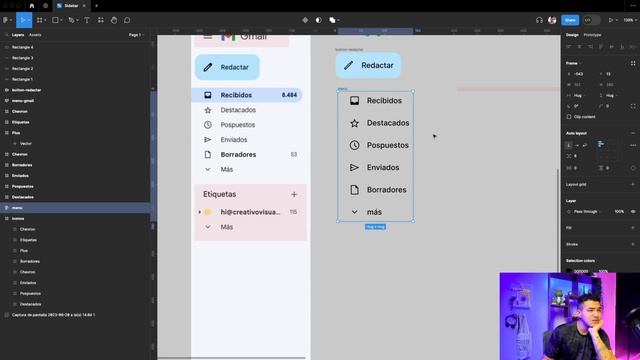640x360 pixels.
Task: Click the Share button
Action: pyautogui.click(x=570, y=20)
